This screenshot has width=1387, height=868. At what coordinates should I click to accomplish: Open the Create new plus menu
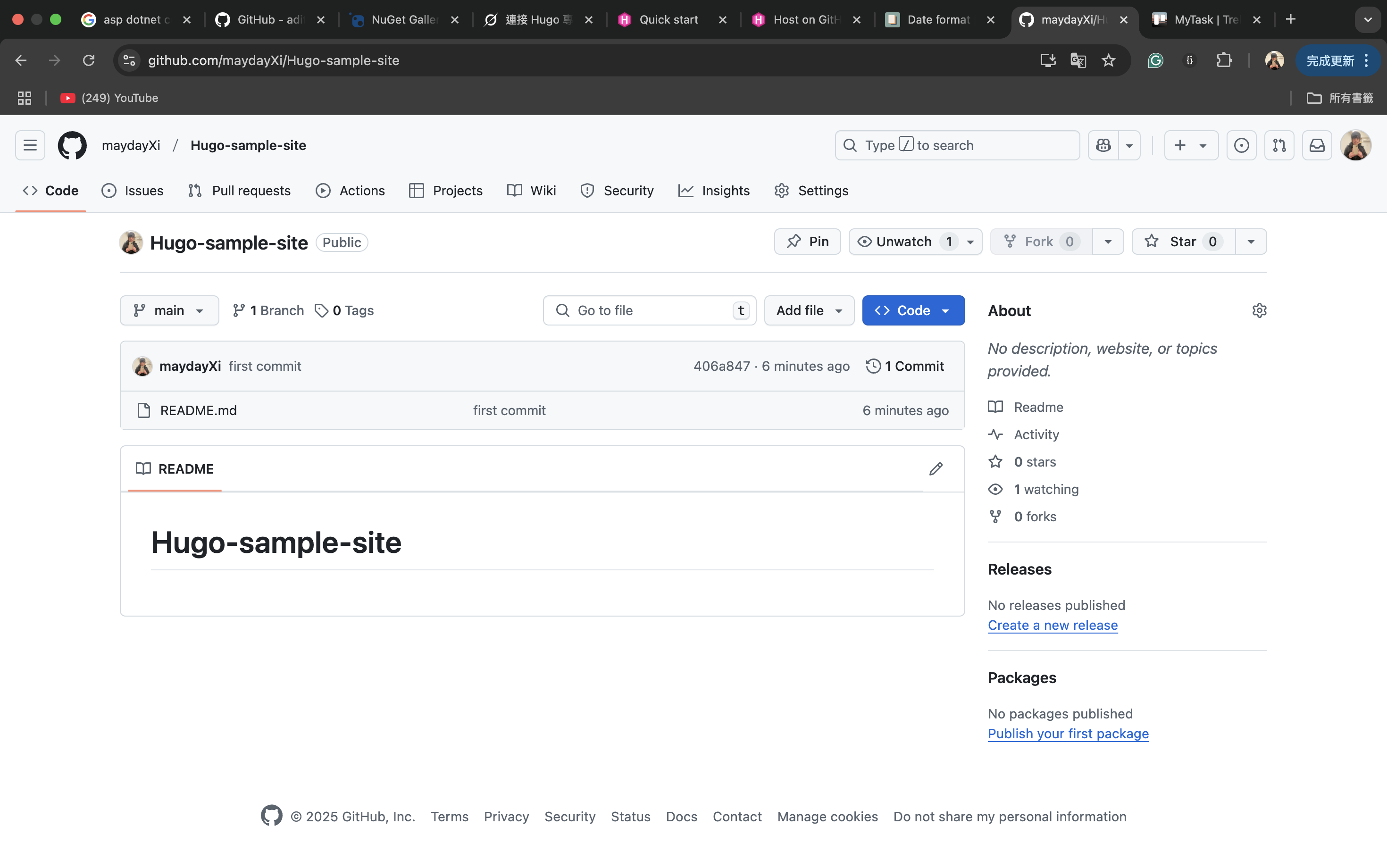[1191, 145]
